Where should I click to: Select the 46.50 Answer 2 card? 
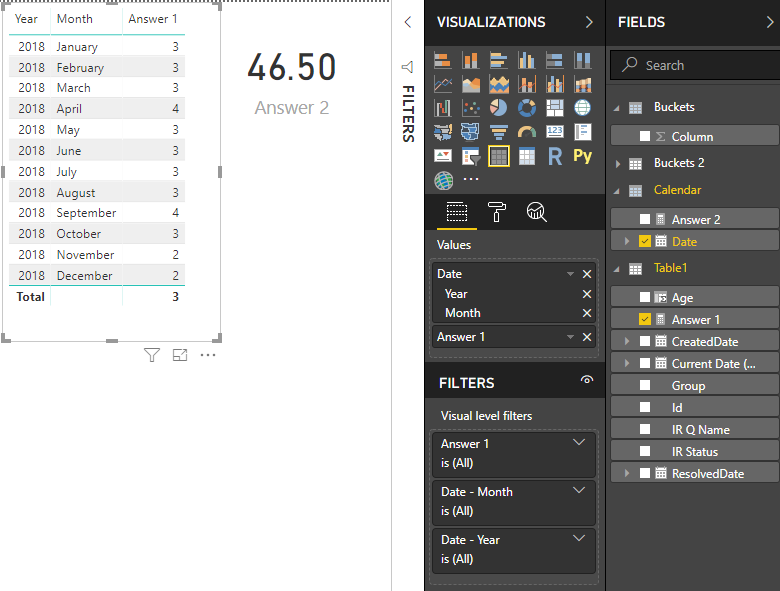coord(292,83)
